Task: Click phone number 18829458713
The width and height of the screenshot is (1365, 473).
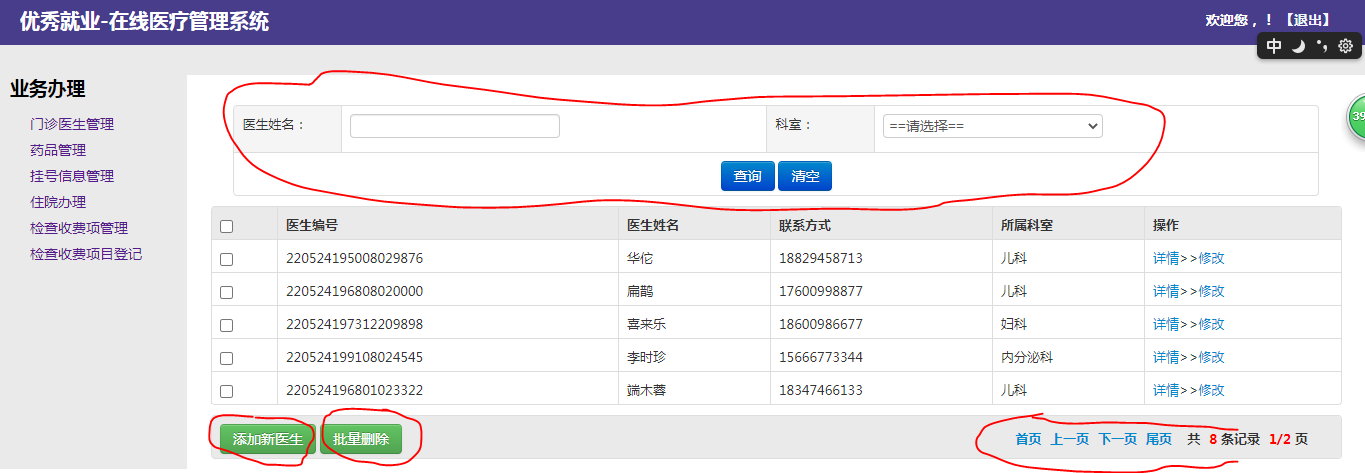Action: pyautogui.click(x=820, y=258)
